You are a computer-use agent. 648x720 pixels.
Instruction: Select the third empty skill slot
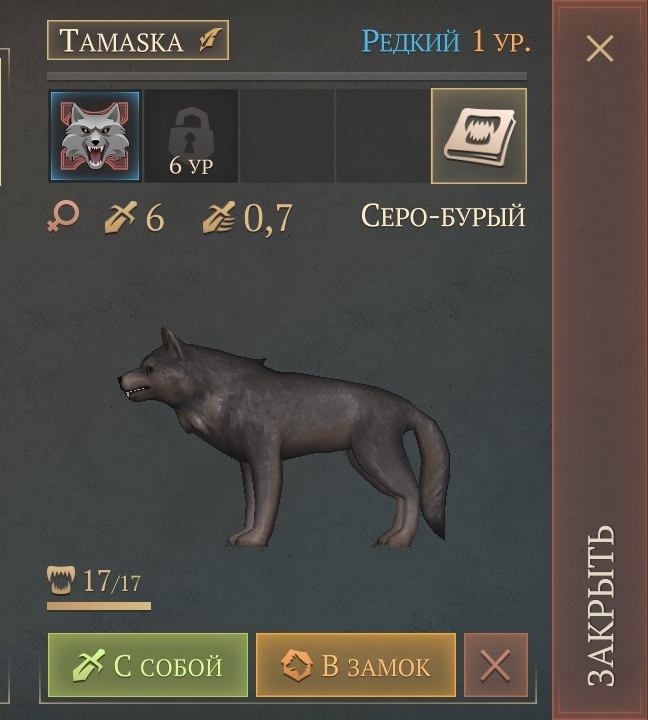[287, 136]
